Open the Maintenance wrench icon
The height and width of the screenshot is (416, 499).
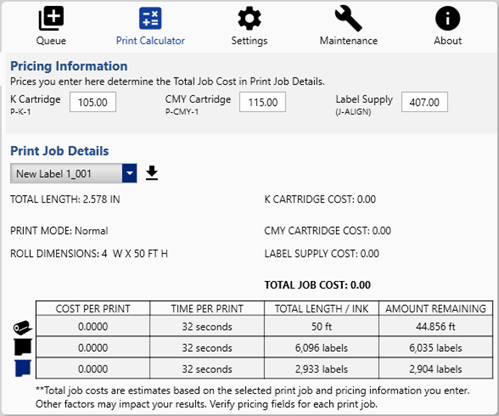pos(348,19)
